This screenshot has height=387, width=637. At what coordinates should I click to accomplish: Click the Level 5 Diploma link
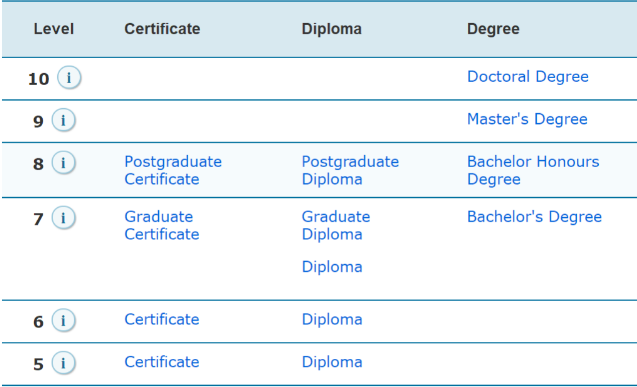point(332,362)
